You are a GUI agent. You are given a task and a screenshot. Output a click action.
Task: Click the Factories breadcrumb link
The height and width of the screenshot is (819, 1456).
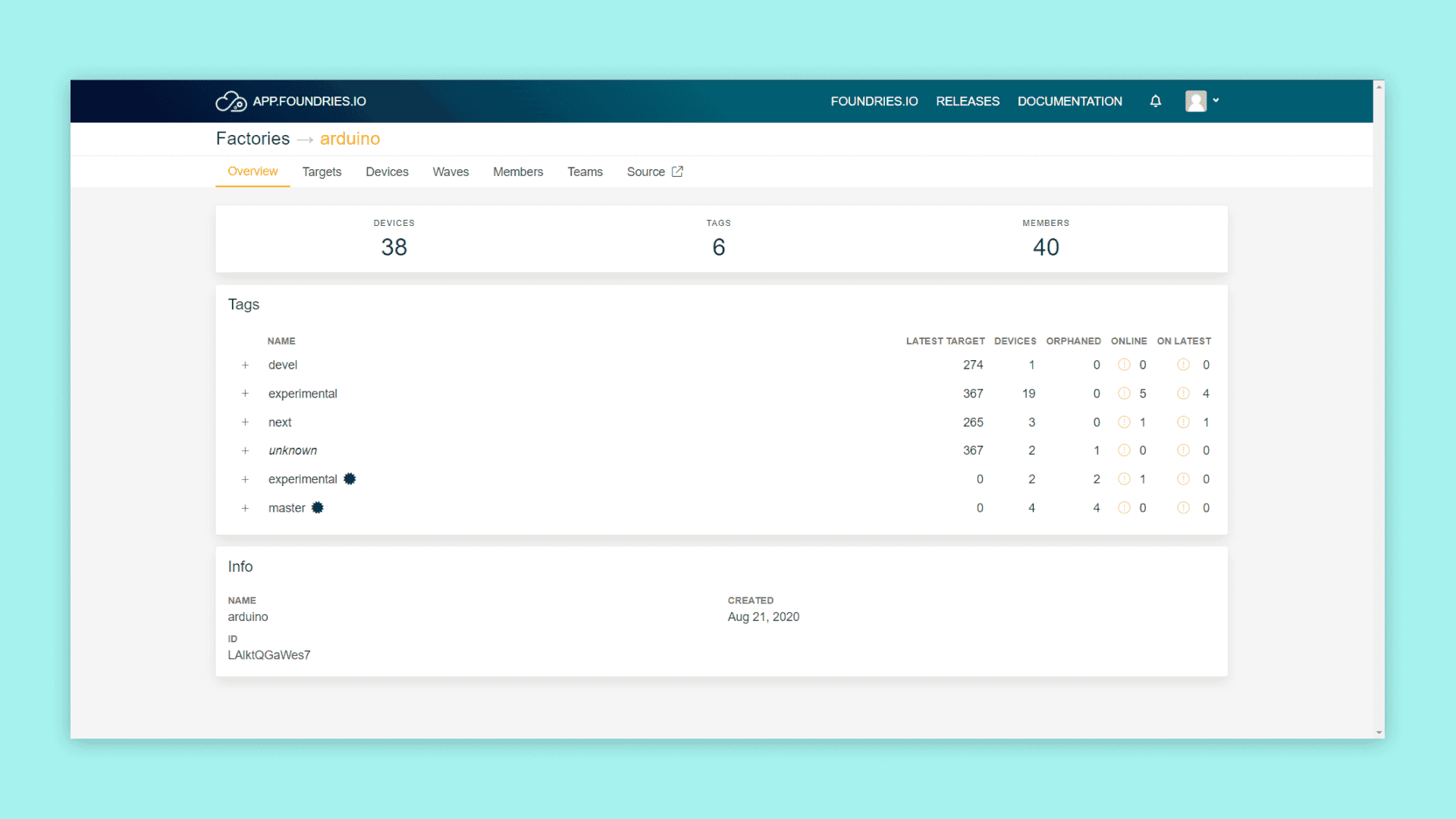click(x=253, y=139)
